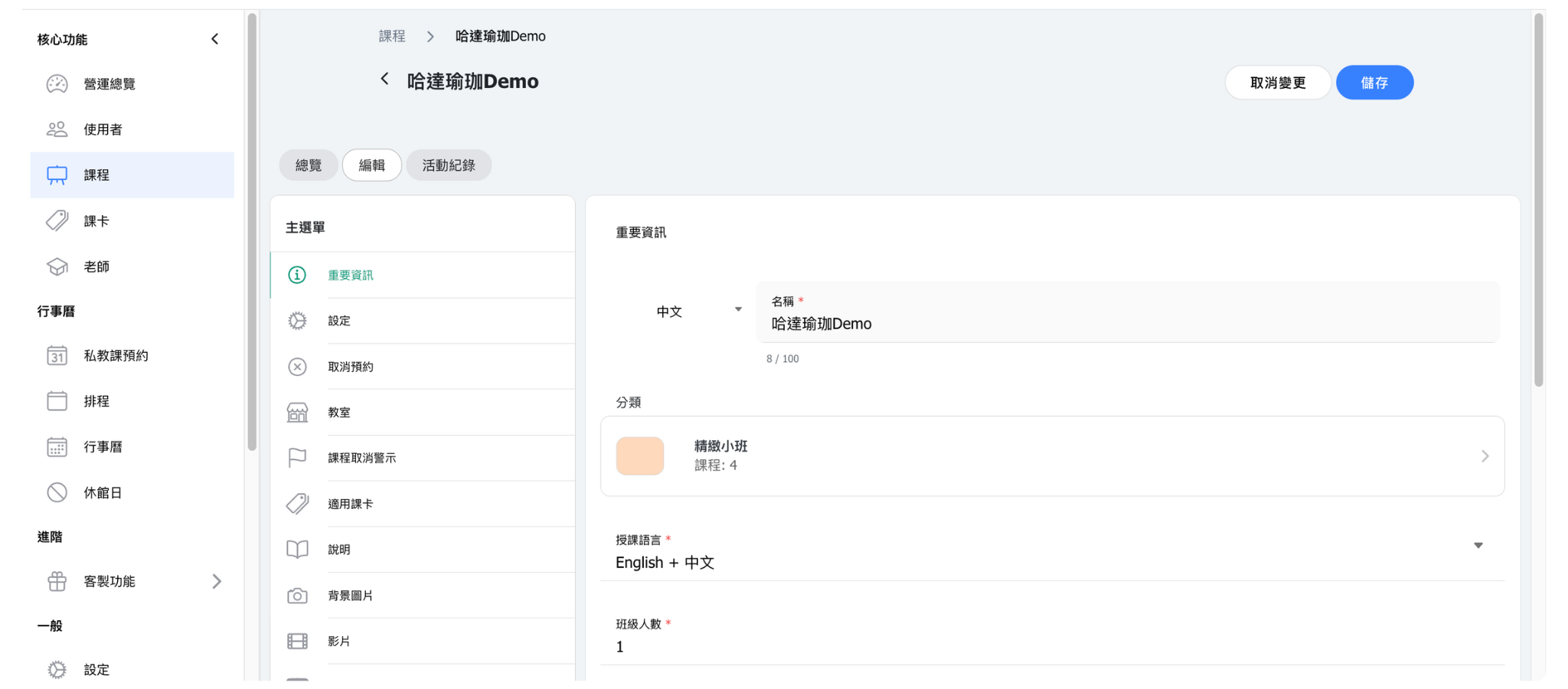Click the 取消變更 button
The width and height of the screenshot is (1568, 689).
(x=1277, y=83)
